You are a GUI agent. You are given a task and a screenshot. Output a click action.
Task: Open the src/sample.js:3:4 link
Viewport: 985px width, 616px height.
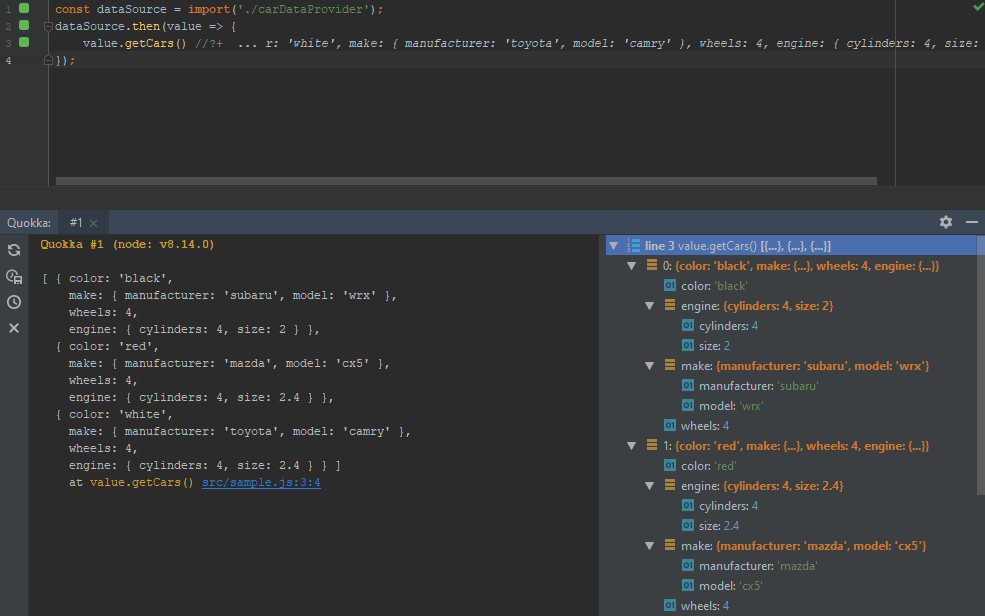[x=260, y=483]
